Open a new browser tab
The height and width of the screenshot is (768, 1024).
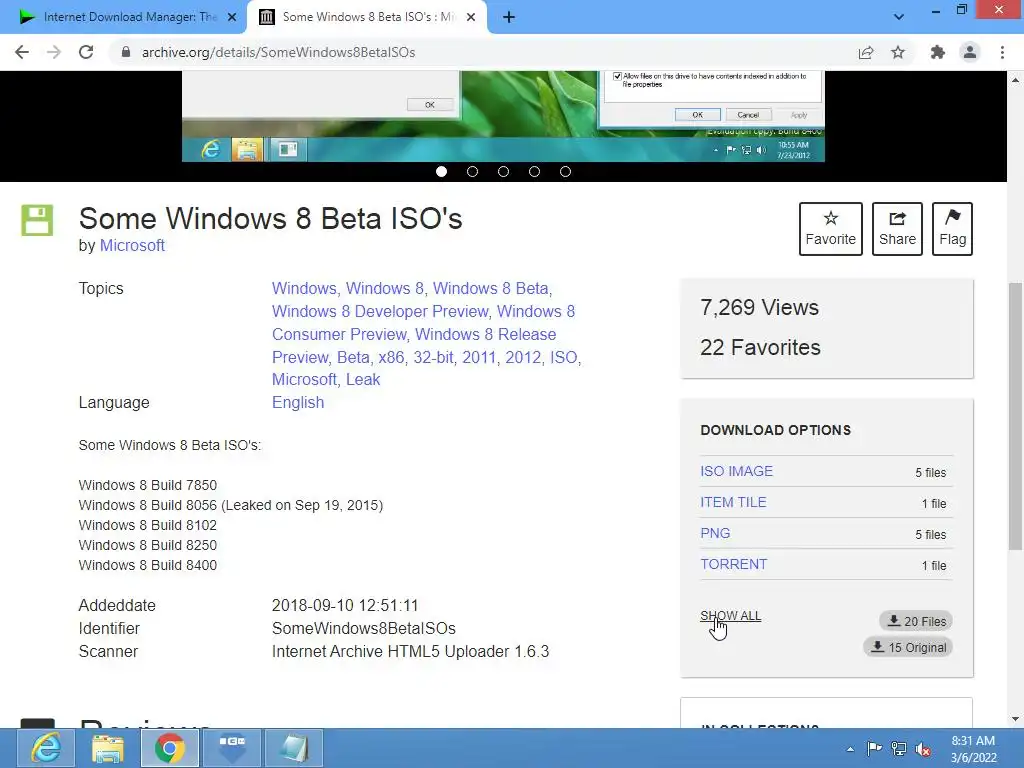point(509,18)
